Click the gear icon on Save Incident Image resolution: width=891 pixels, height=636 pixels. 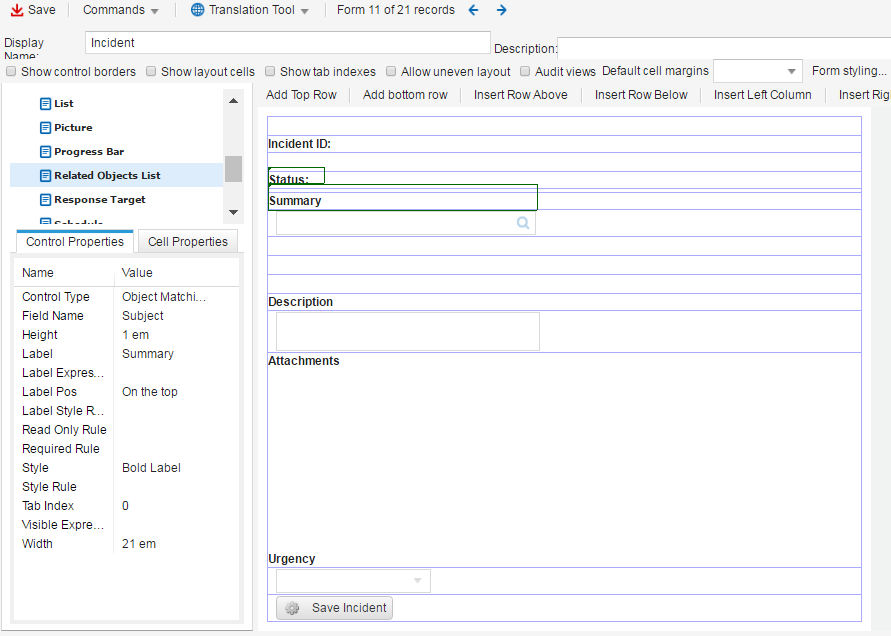click(292, 608)
